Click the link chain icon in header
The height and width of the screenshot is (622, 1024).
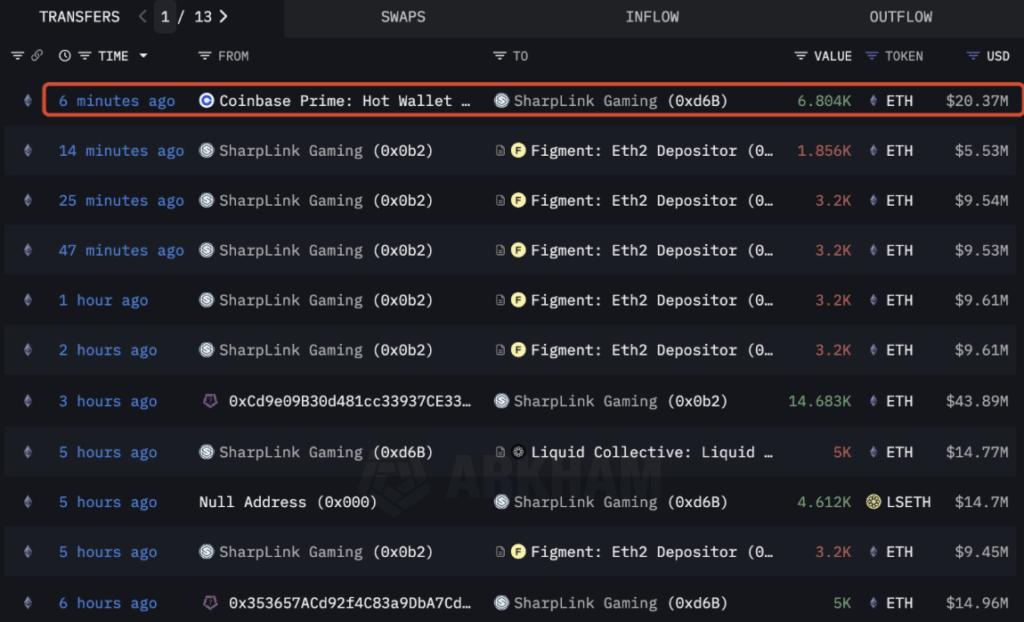pyautogui.click(x=37, y=56)
